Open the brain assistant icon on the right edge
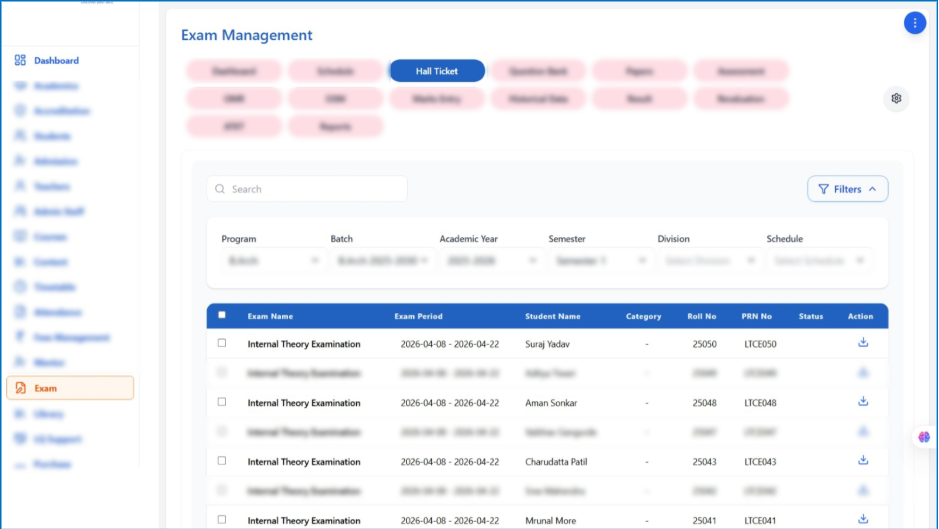Viewport: 939px width, 529px height. pyautogui.click(x=924, y=437)
